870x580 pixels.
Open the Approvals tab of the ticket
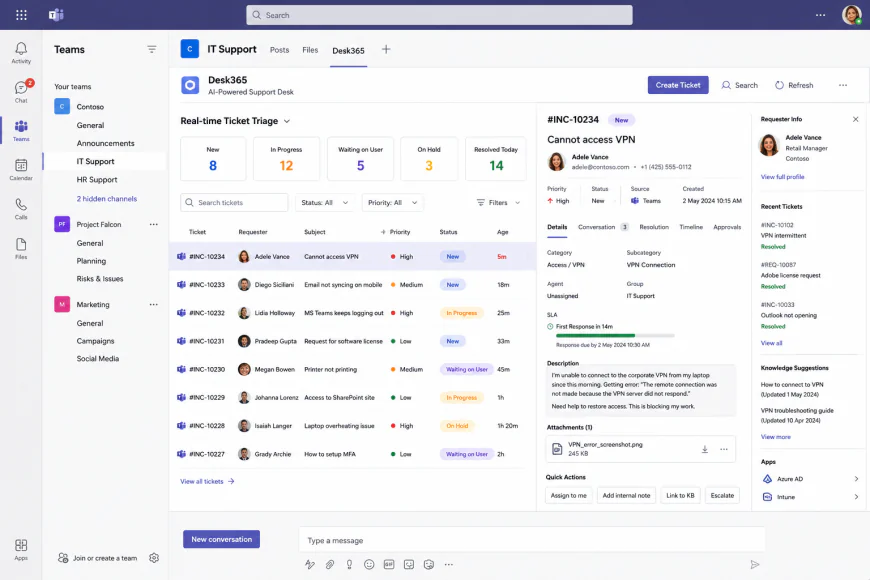click(x=727, y=227)
